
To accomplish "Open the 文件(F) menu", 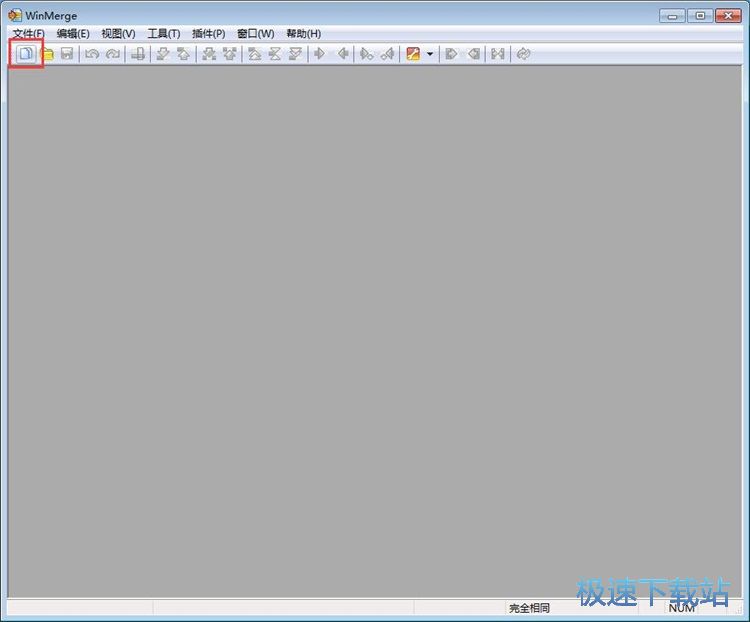I will tap(29, 34).
